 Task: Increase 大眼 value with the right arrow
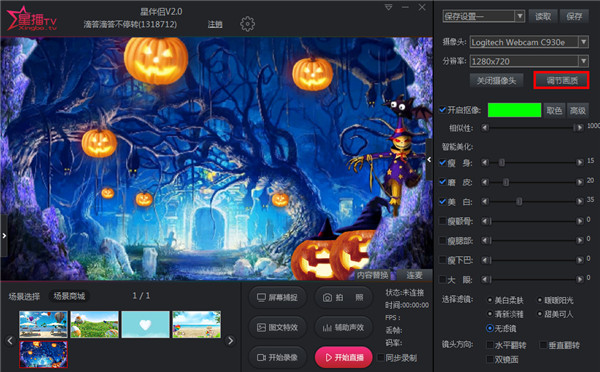tap(580, 280)
